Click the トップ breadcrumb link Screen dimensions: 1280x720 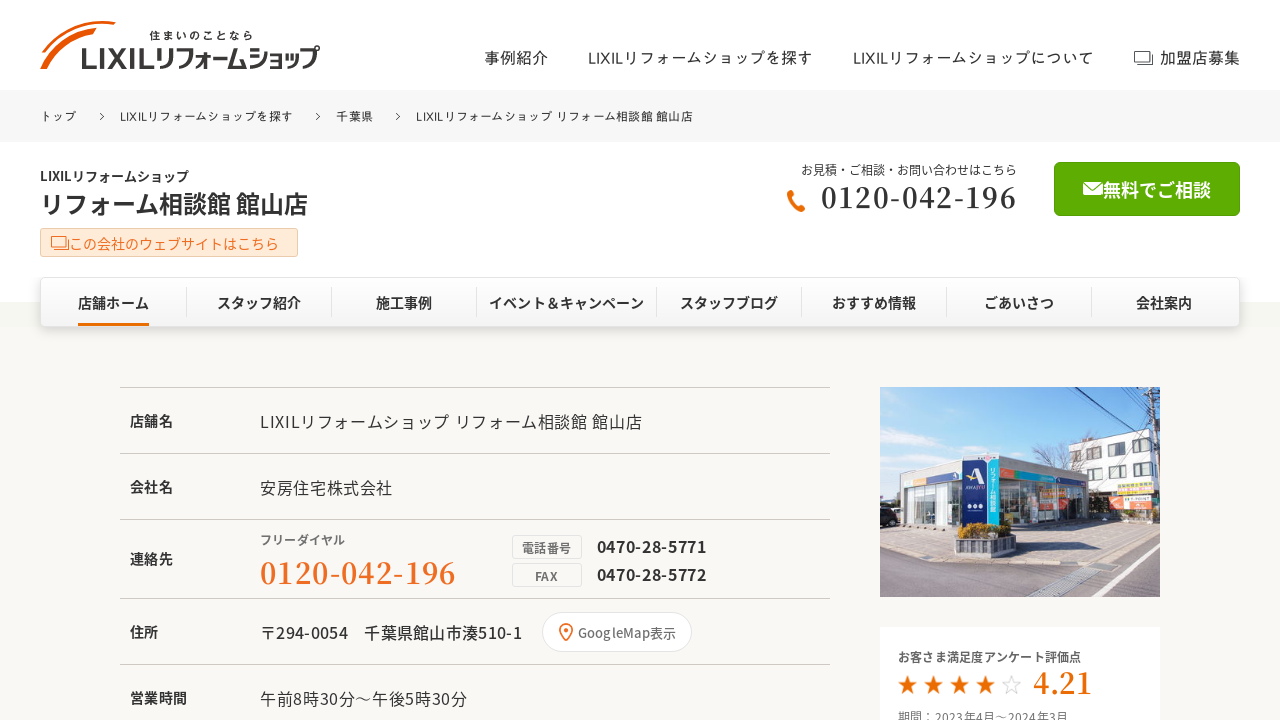58,117
